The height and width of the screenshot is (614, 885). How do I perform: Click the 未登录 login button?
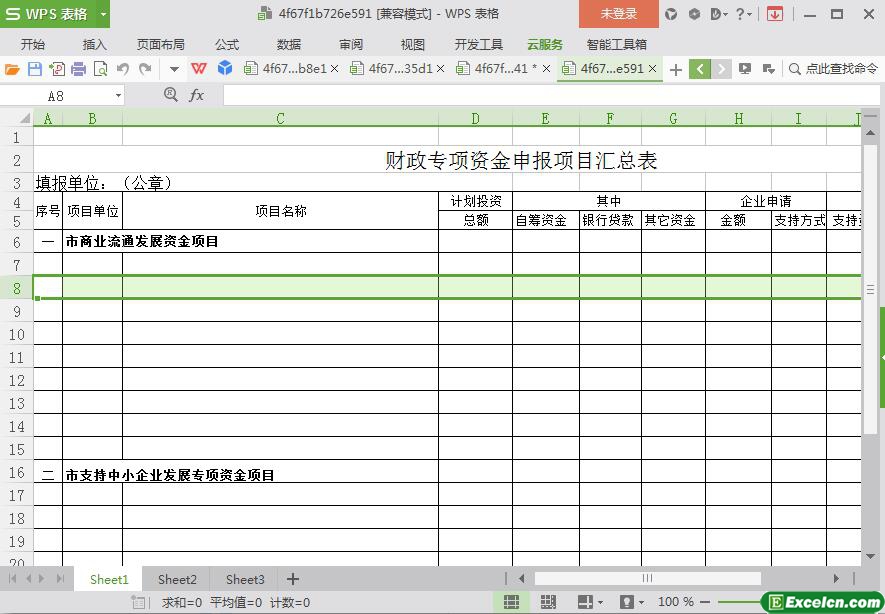[619, 14]
